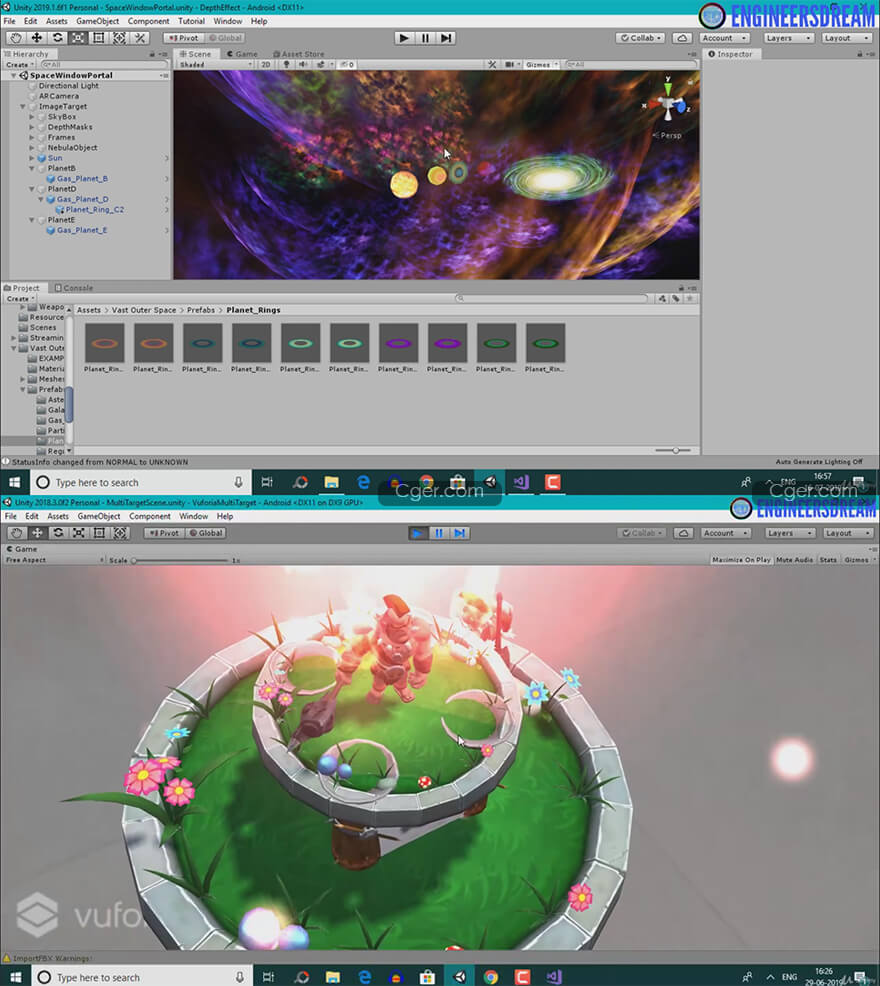Click blue Play button in lower Unity window

(418, 533)
